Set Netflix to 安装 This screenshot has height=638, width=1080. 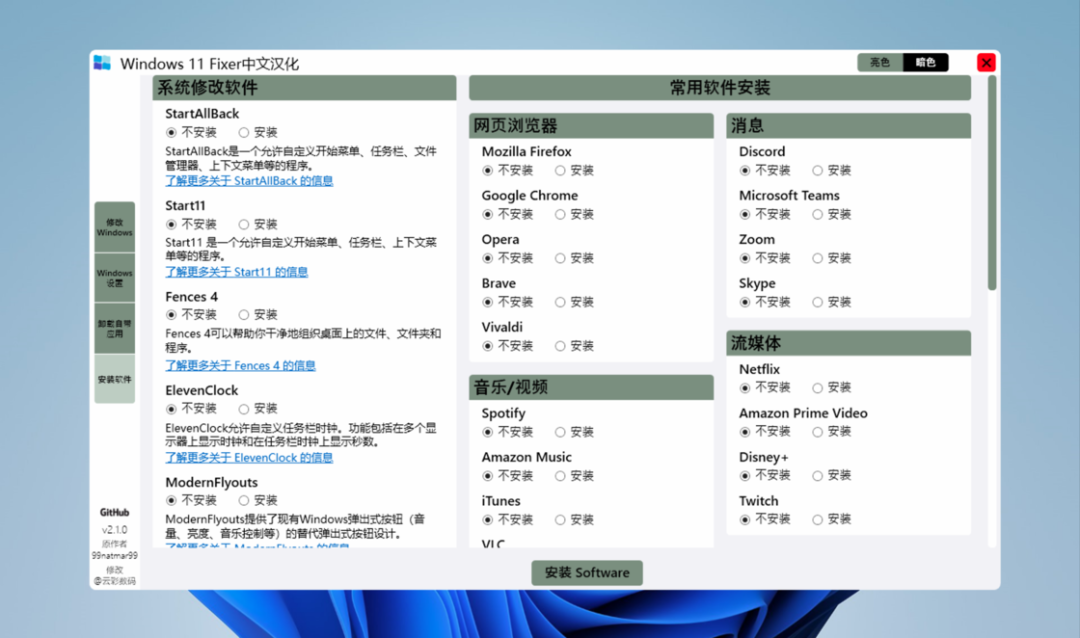818,388
